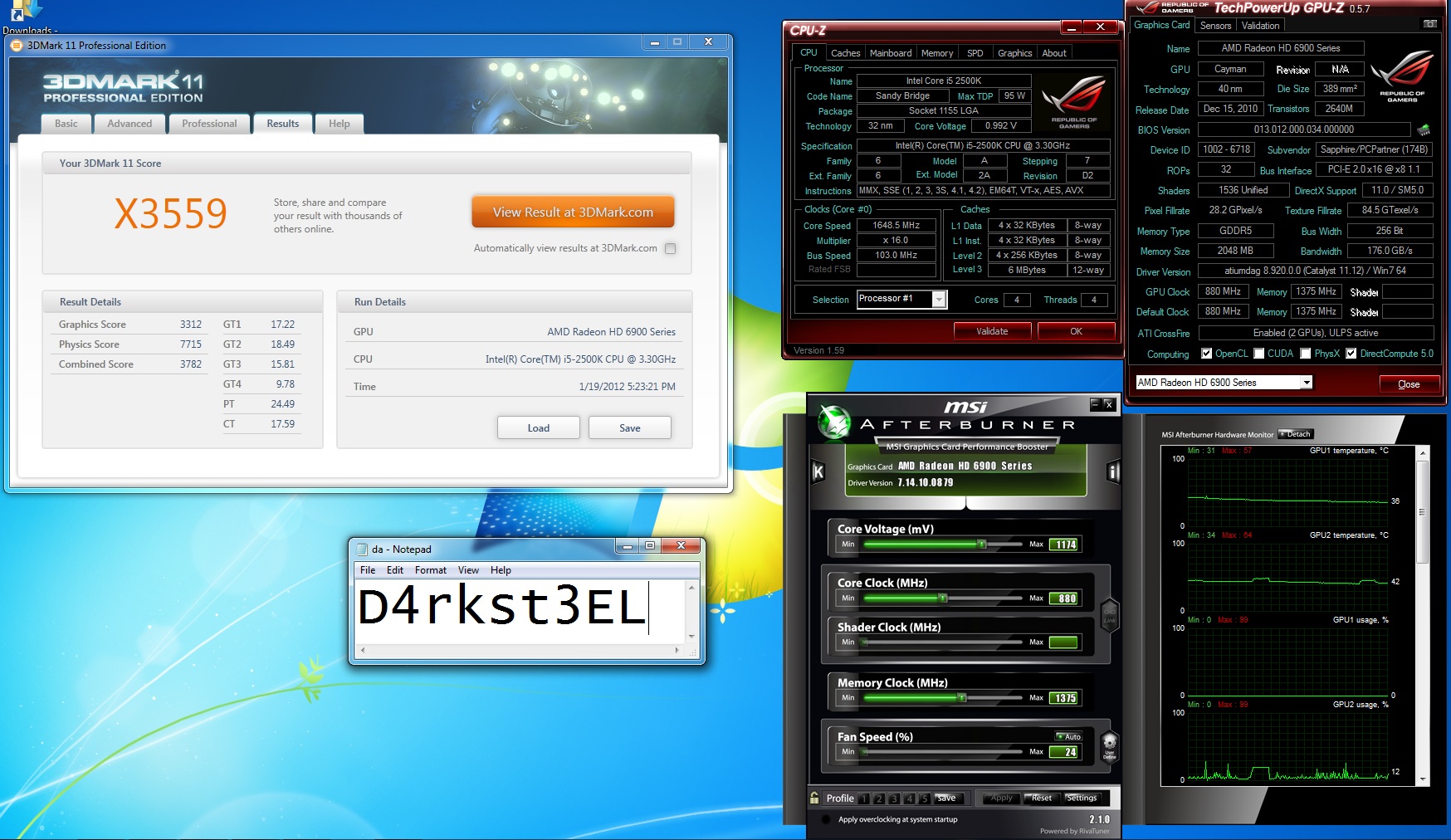Click the GPU-Z screenshot camera icon
Viewport: 1451px width, 840px height.
pos(1429,24)
